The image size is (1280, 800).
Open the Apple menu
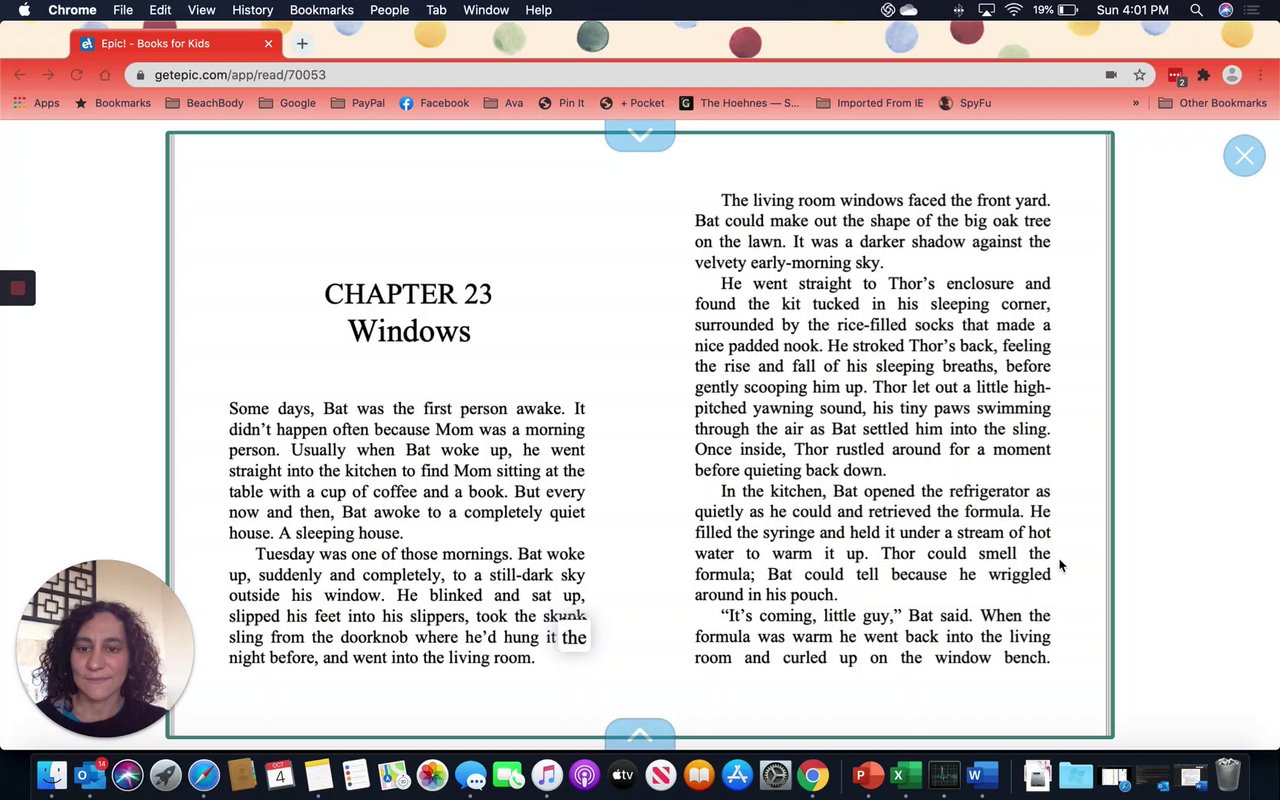[x=24, y=10]
